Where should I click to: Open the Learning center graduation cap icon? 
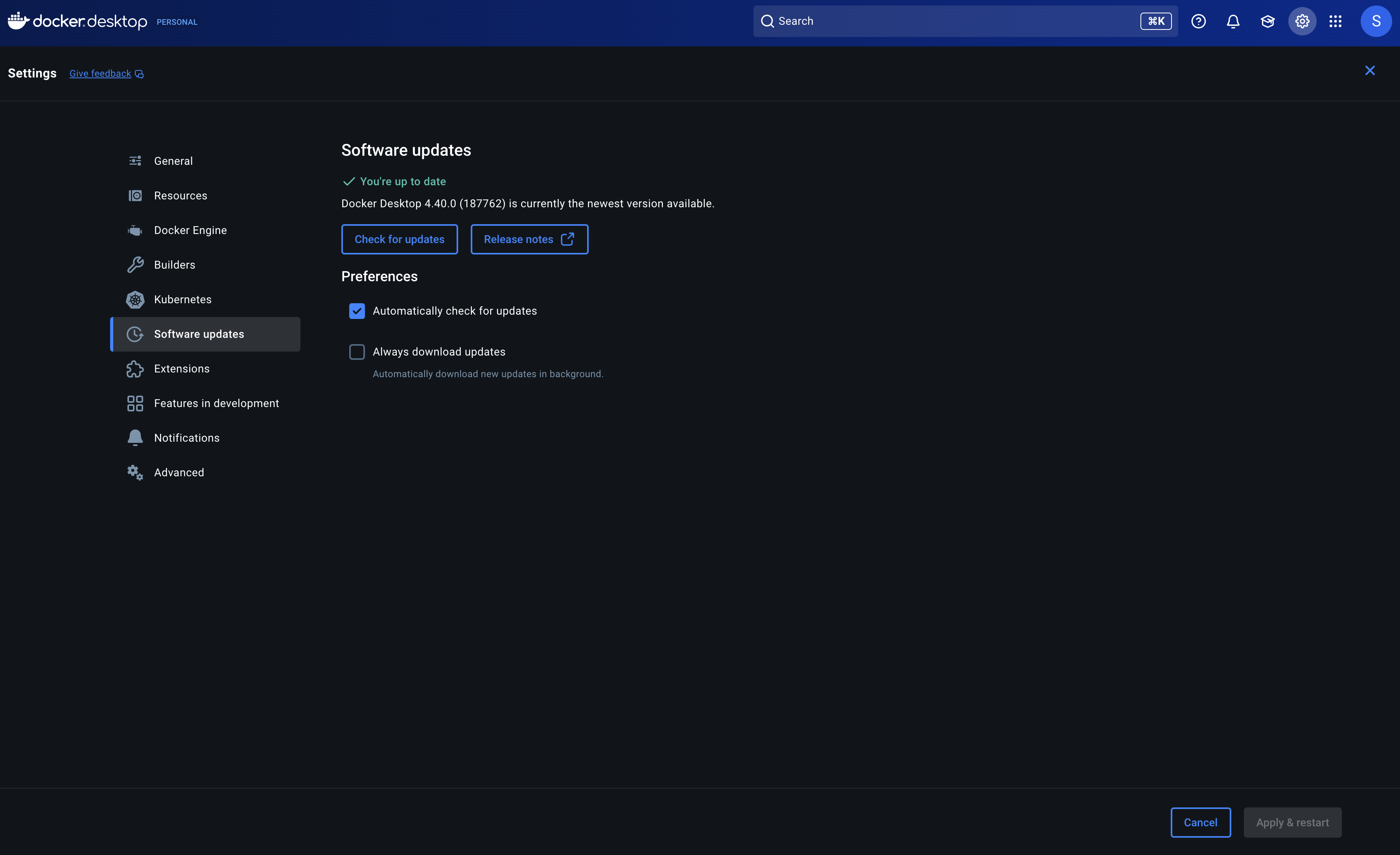click(1267, 21)
